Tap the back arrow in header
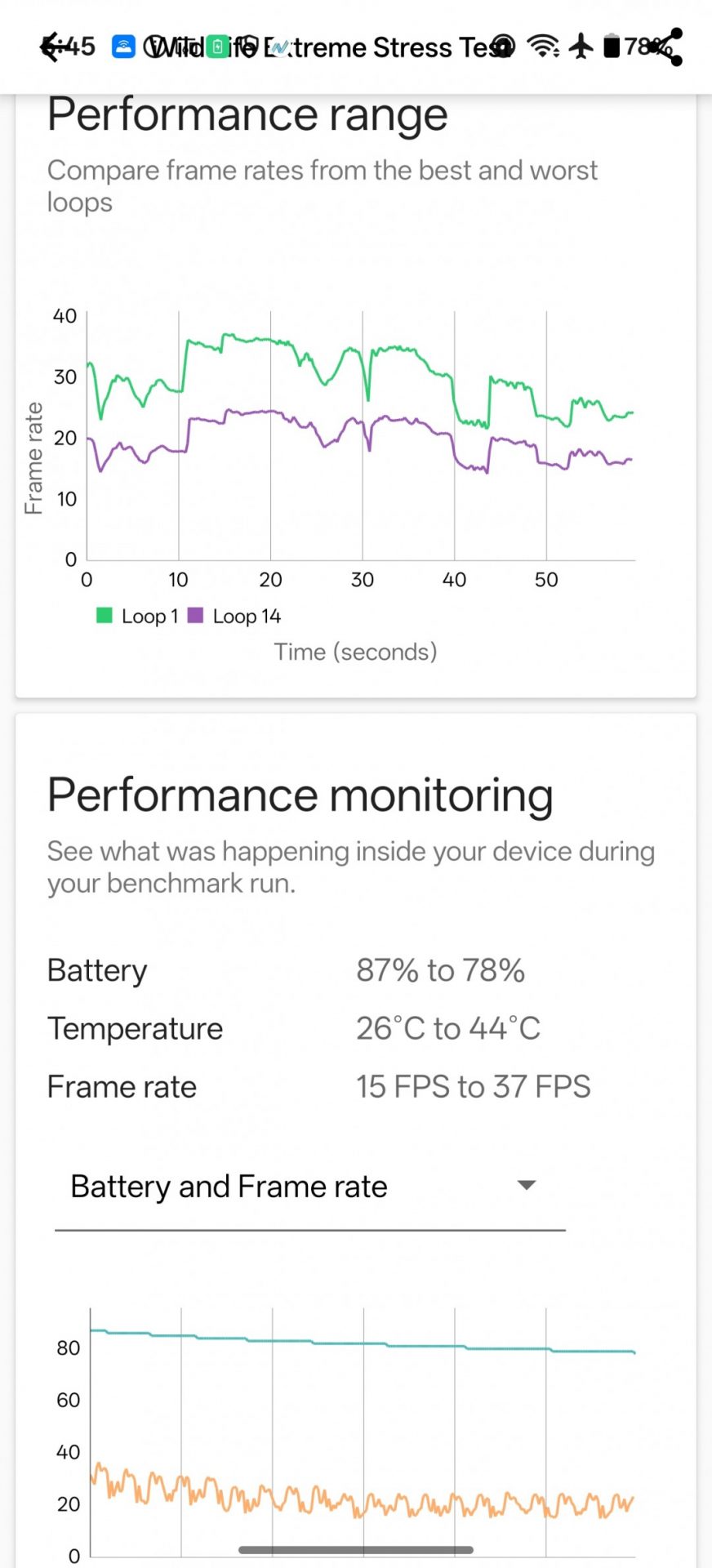Image resolution: width=712 pixels, height=1568 pixels. (x=51, y=47)
